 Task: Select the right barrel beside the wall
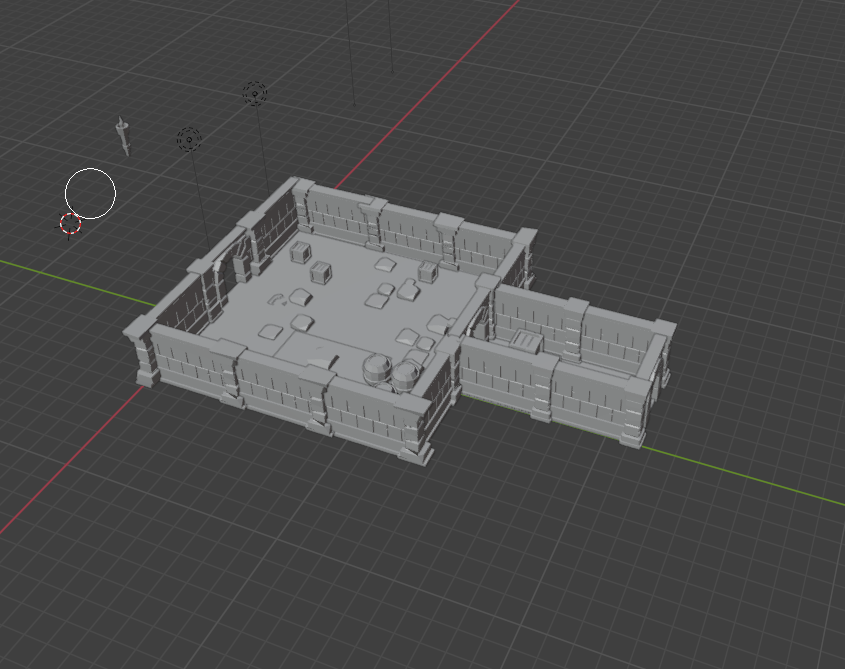pos(406,377)
